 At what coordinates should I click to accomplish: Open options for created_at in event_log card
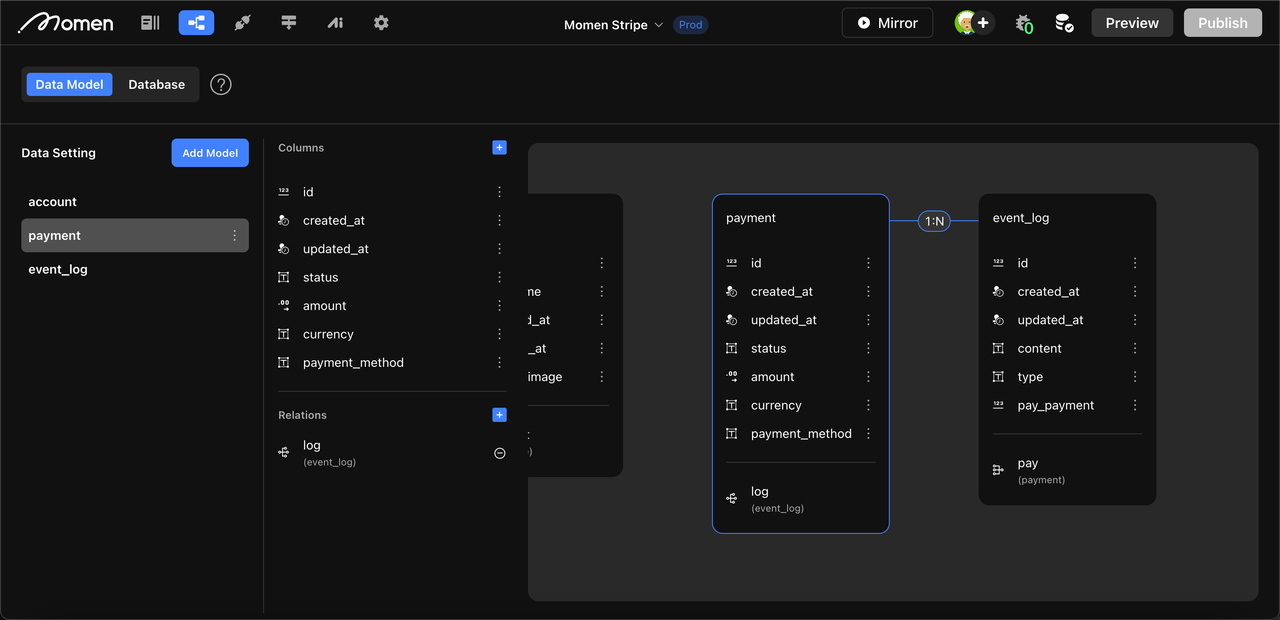tap(1135, 292)
